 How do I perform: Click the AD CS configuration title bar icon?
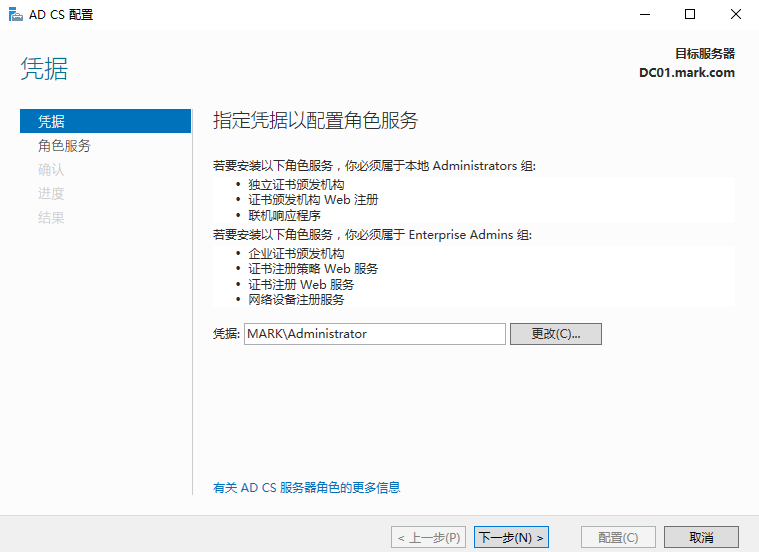[15, 15]
